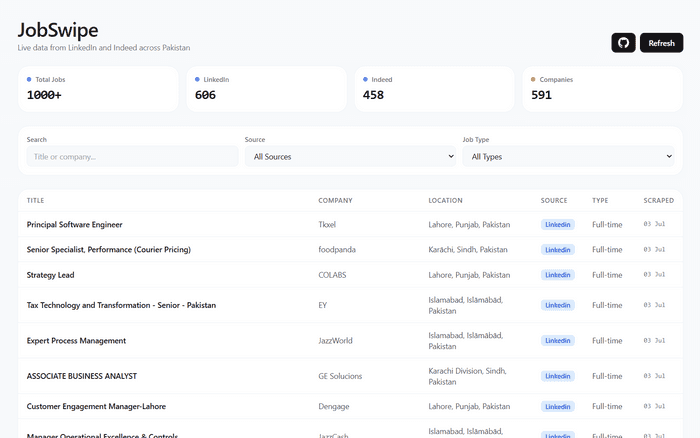
Task: Click the TYPE column header
Action: [600, 200]
